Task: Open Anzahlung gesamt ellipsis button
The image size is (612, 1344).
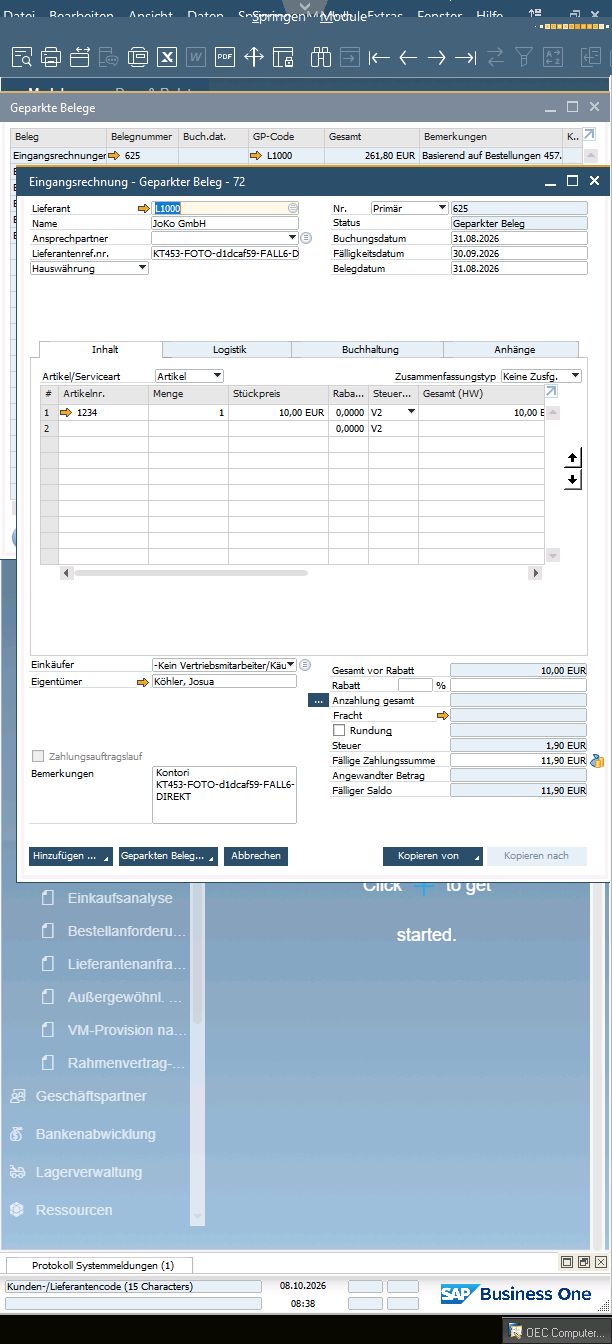Action: point(318,701)
